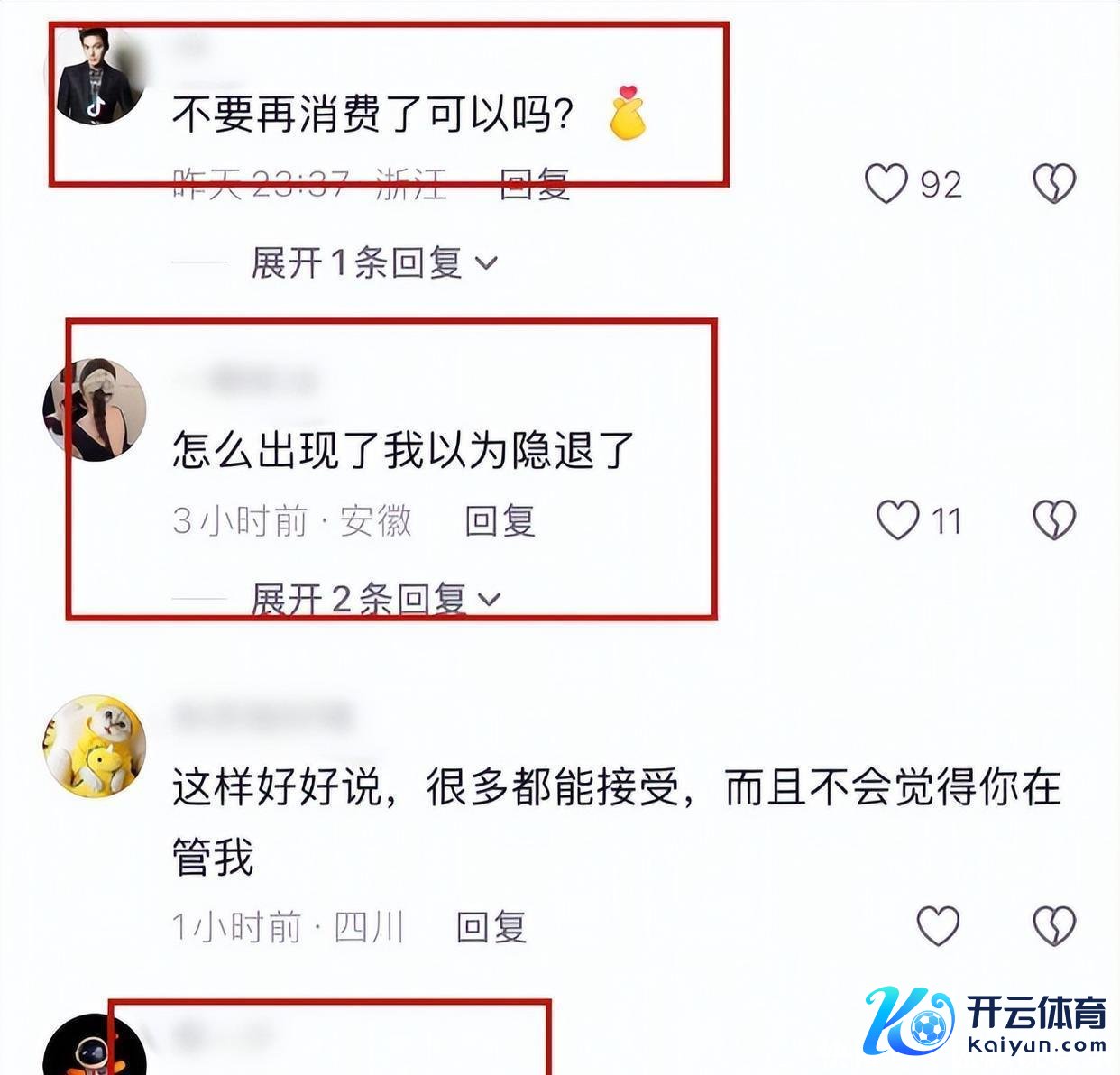Like the Sichuan comment with empty heart

point(938,926)
